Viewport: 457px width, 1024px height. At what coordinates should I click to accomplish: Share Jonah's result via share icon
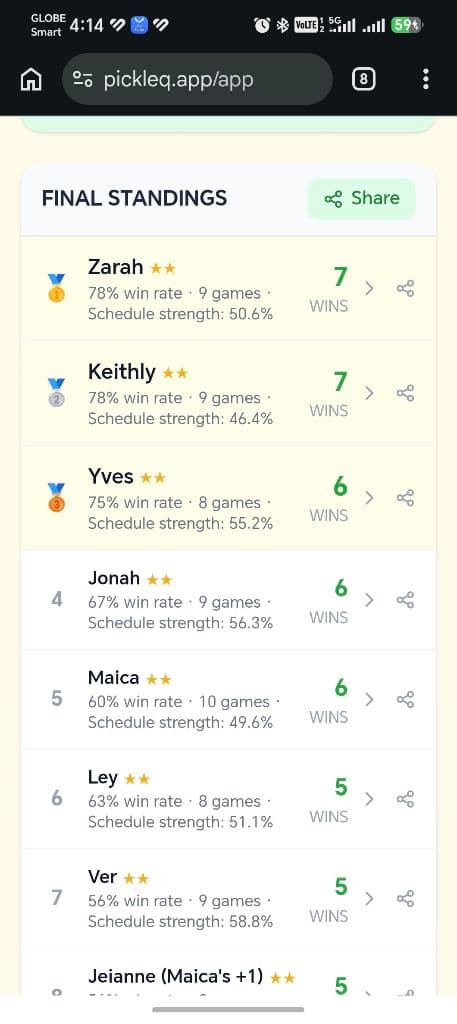[405, 600]
